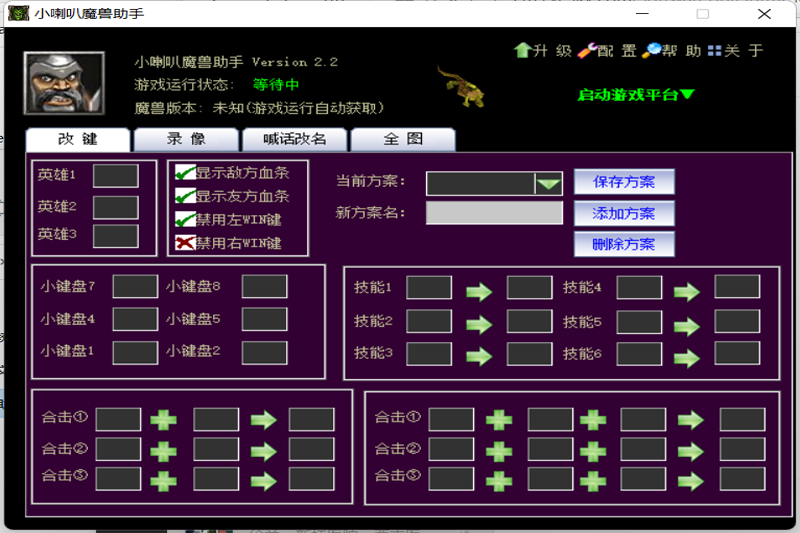This screenshot has height=533, width=800.
Task: Click the green arrow next to 技能1
Action: pos(479,292)
